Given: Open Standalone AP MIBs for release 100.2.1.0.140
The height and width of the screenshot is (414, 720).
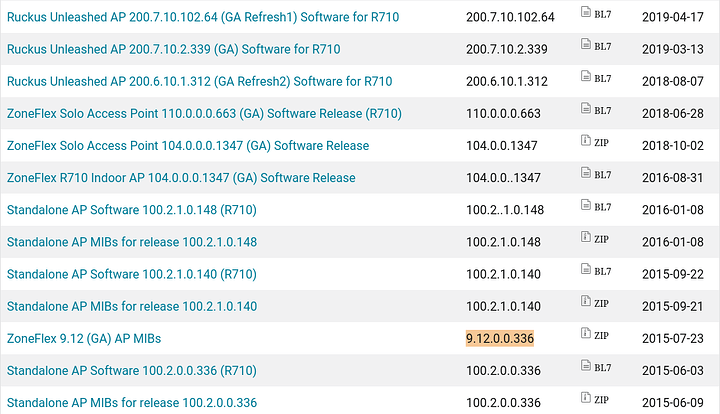Looking at the screenshot, I should click(132, 306).
